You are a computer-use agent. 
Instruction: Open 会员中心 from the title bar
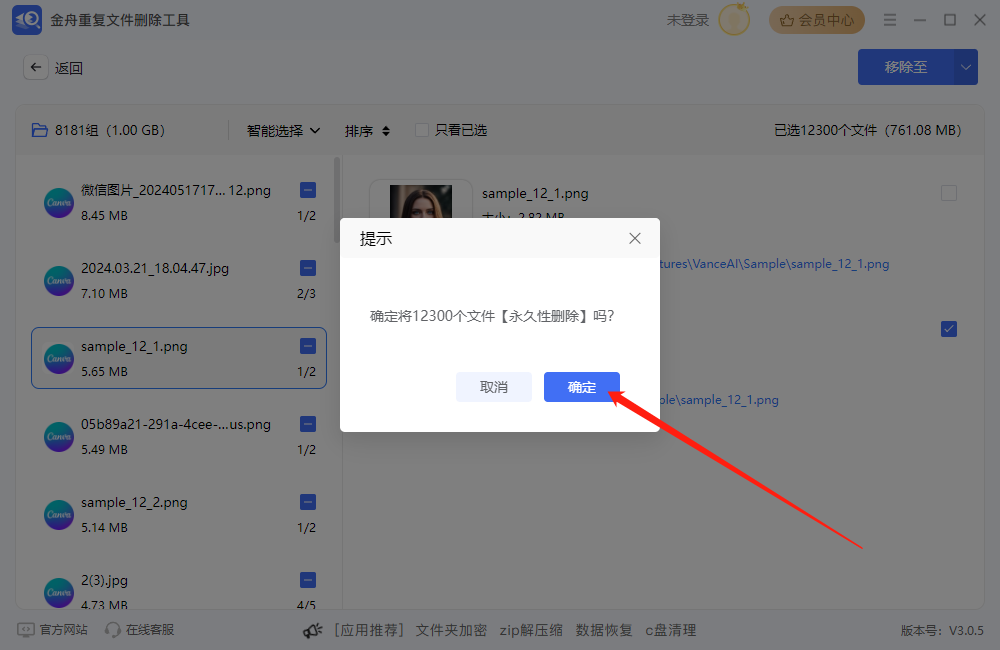coord(816,19)
